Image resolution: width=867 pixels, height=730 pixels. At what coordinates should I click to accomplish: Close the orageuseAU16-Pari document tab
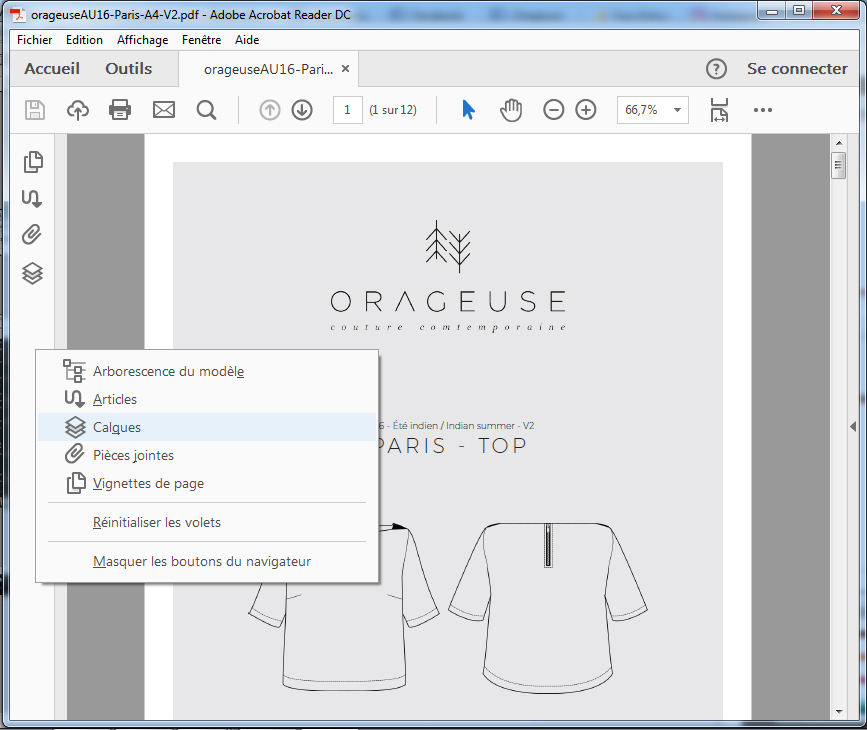(346, 69)
